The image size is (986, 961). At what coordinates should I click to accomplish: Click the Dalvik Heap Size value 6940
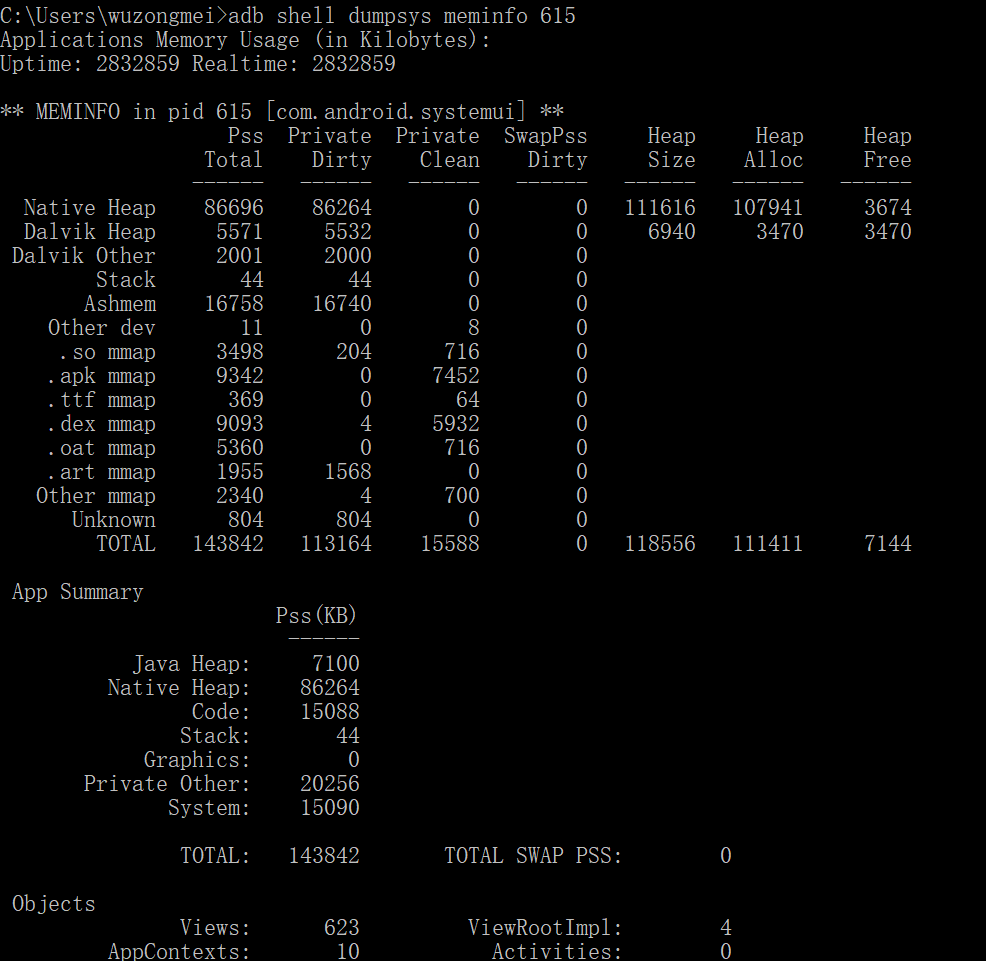(672, 231)
